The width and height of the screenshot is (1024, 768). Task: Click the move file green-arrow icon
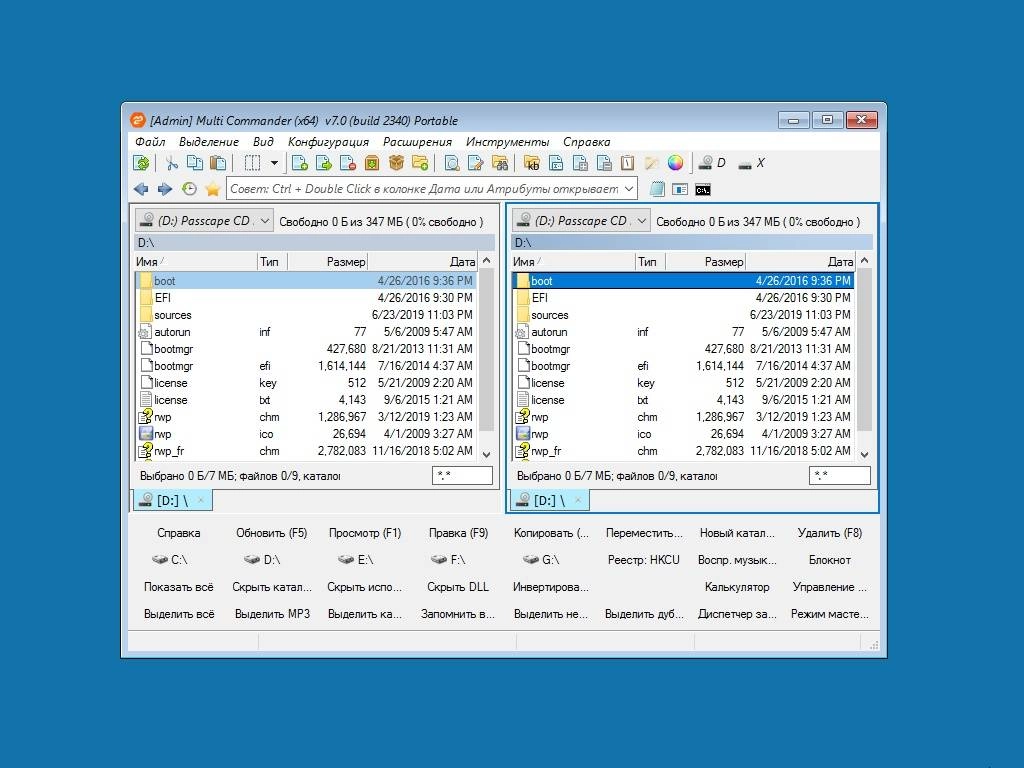pos(324,163)
